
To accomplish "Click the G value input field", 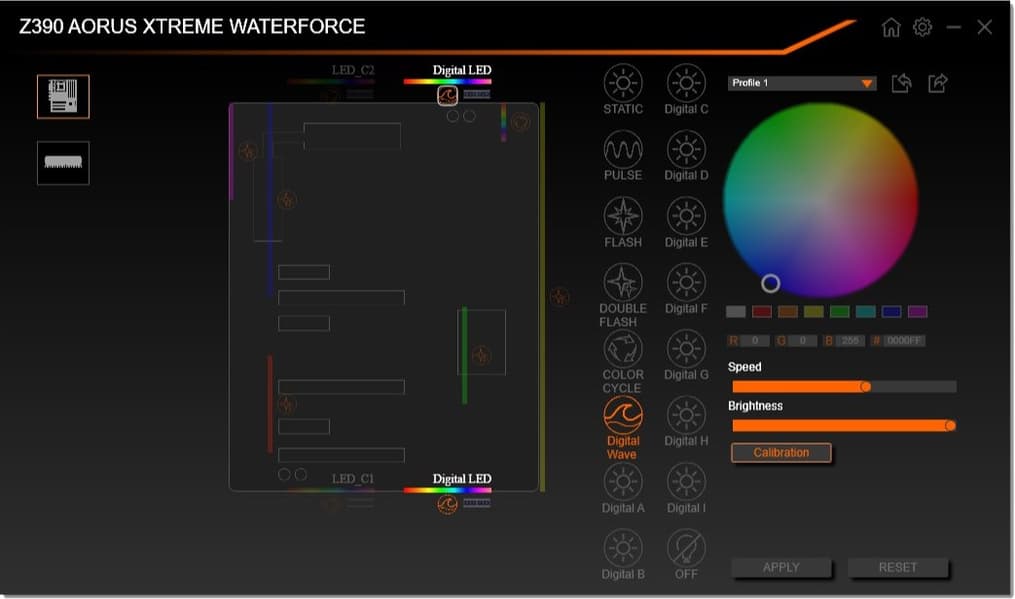I will (x=803, y=341).
